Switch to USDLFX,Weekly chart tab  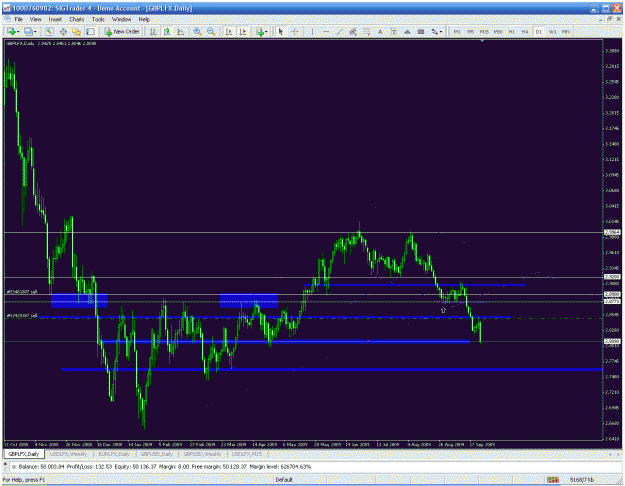click(68, 454)
